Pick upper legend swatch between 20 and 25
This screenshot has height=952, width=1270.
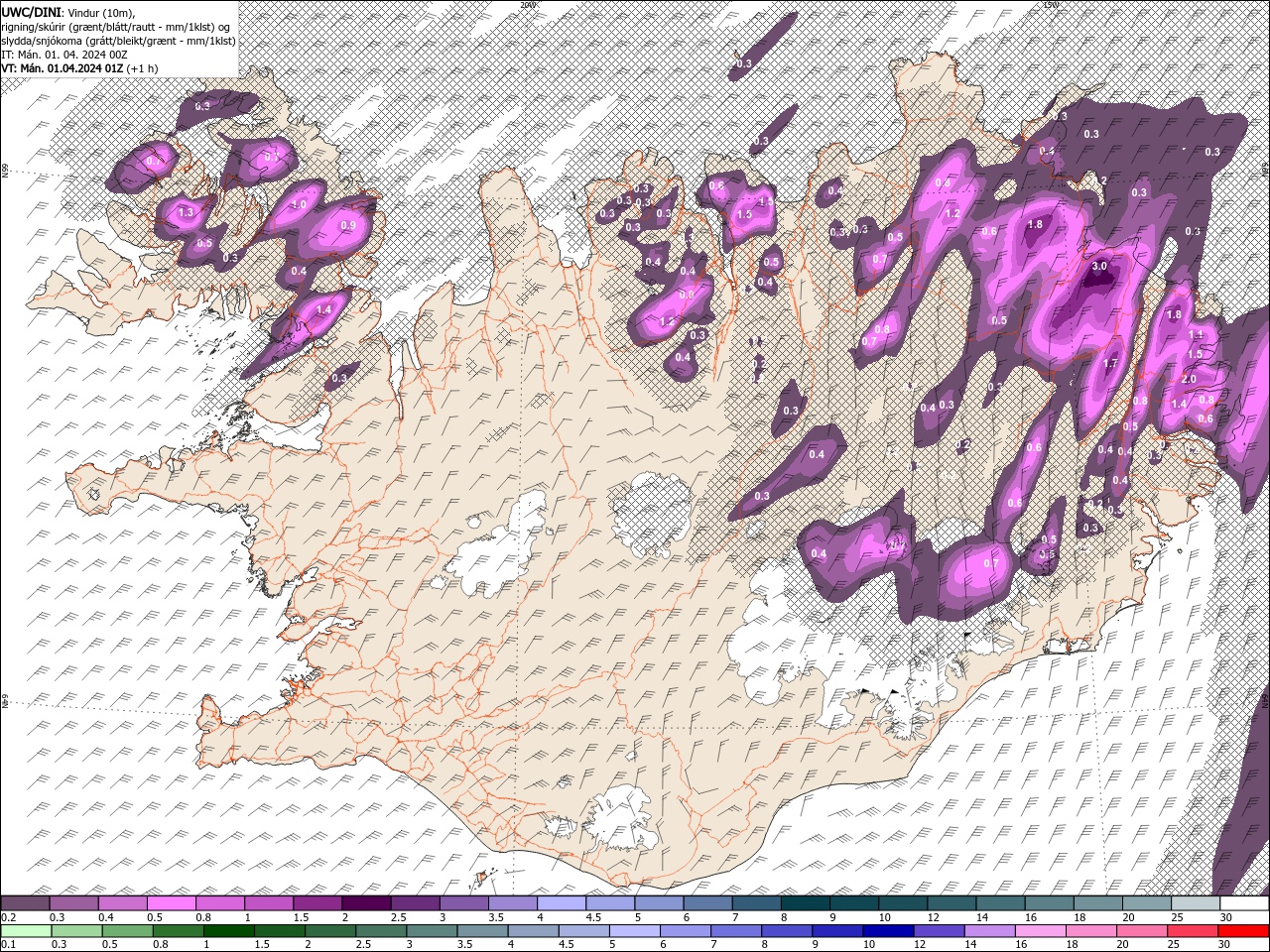pos(1147,903)
